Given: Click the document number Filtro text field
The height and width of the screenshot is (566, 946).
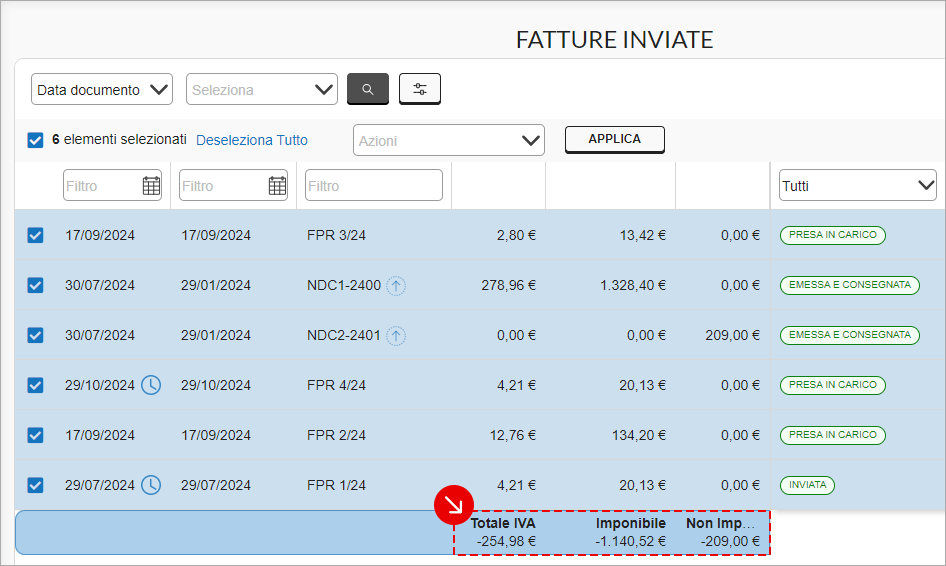Looking at the screenshot, I should (374, 185).
